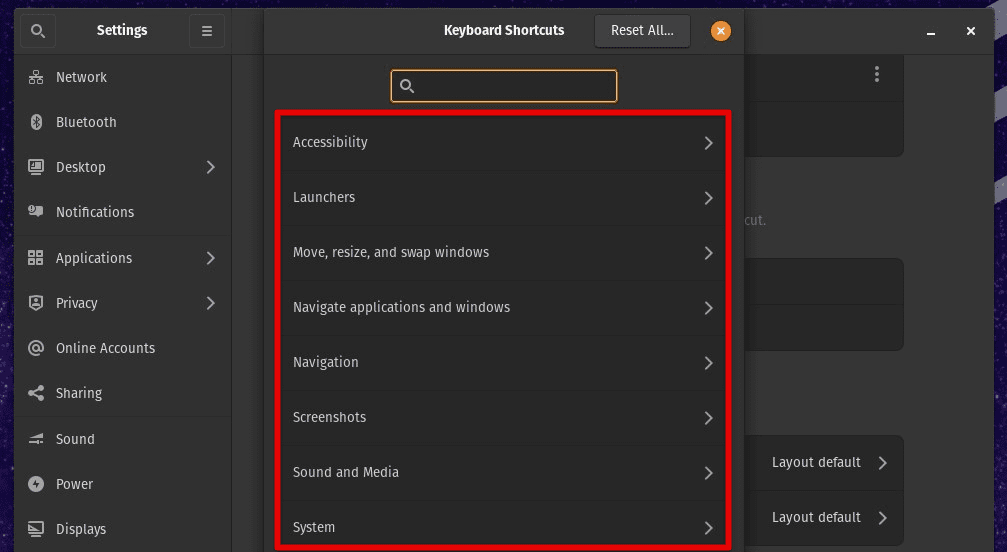Click the Desktop monitor icon in sidebar
Viewport: 1007px width, 552px height.
tap(36, 167)
